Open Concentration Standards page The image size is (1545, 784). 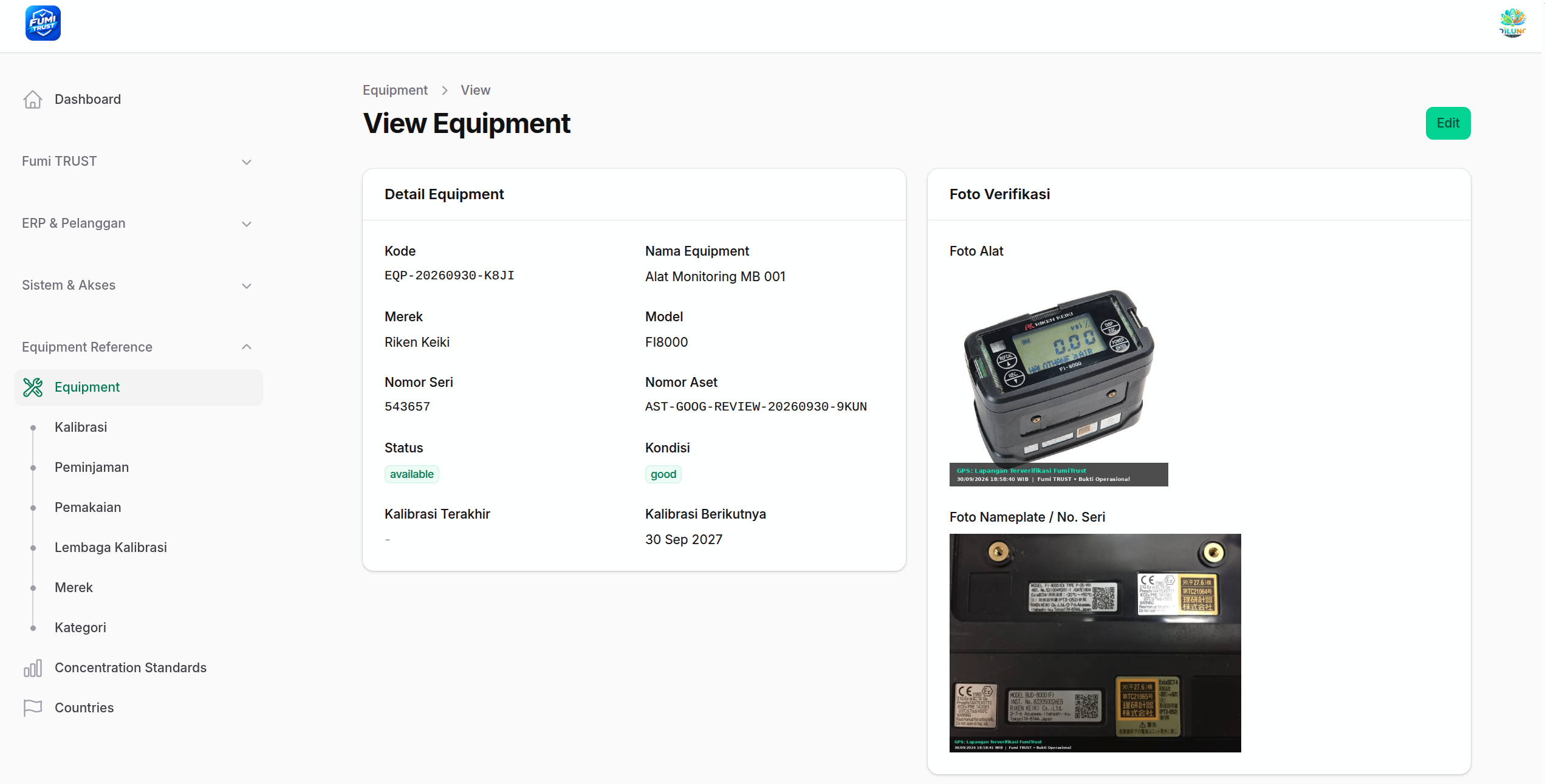139,668
